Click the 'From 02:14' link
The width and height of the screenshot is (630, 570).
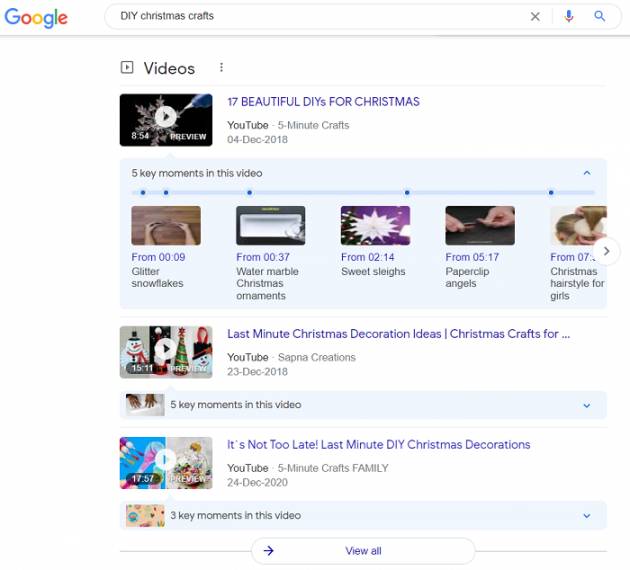368,257
